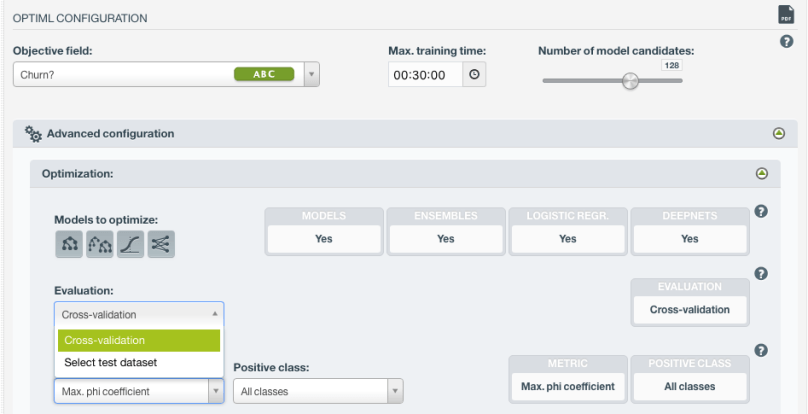Click the Optimization: section header label
The width and height of the screenshot is (808, 414).
(77, 174)
